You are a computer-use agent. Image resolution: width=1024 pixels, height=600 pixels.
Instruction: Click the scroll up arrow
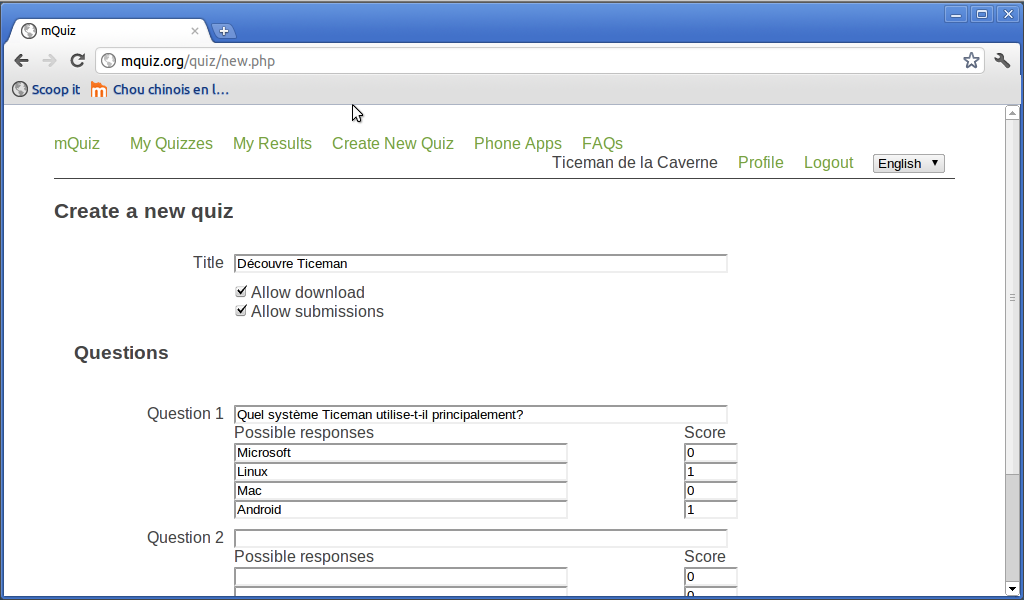coord(1012,113)
